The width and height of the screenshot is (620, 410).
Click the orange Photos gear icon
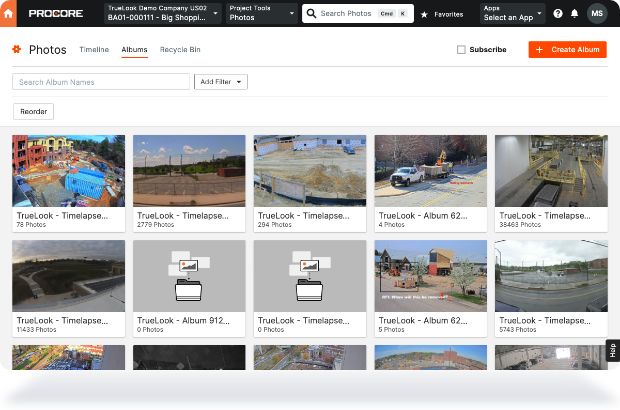point(17,49)
